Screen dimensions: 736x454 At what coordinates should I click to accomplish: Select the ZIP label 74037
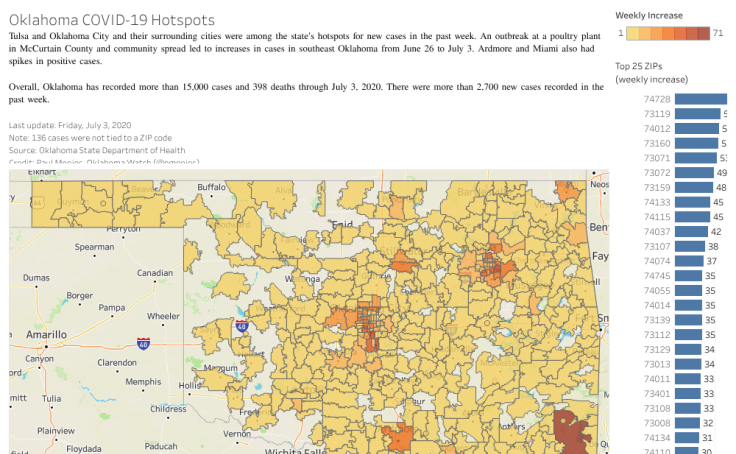[657, 231]
